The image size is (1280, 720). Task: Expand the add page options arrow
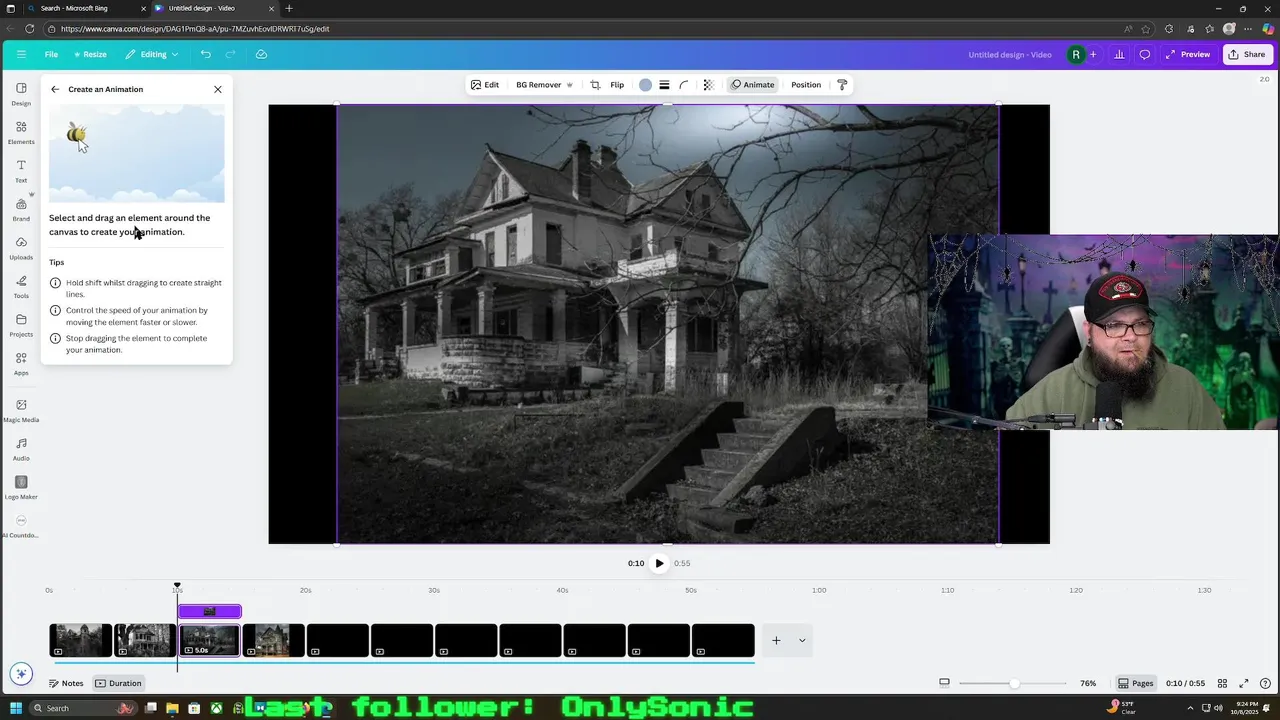pos(801,640)
